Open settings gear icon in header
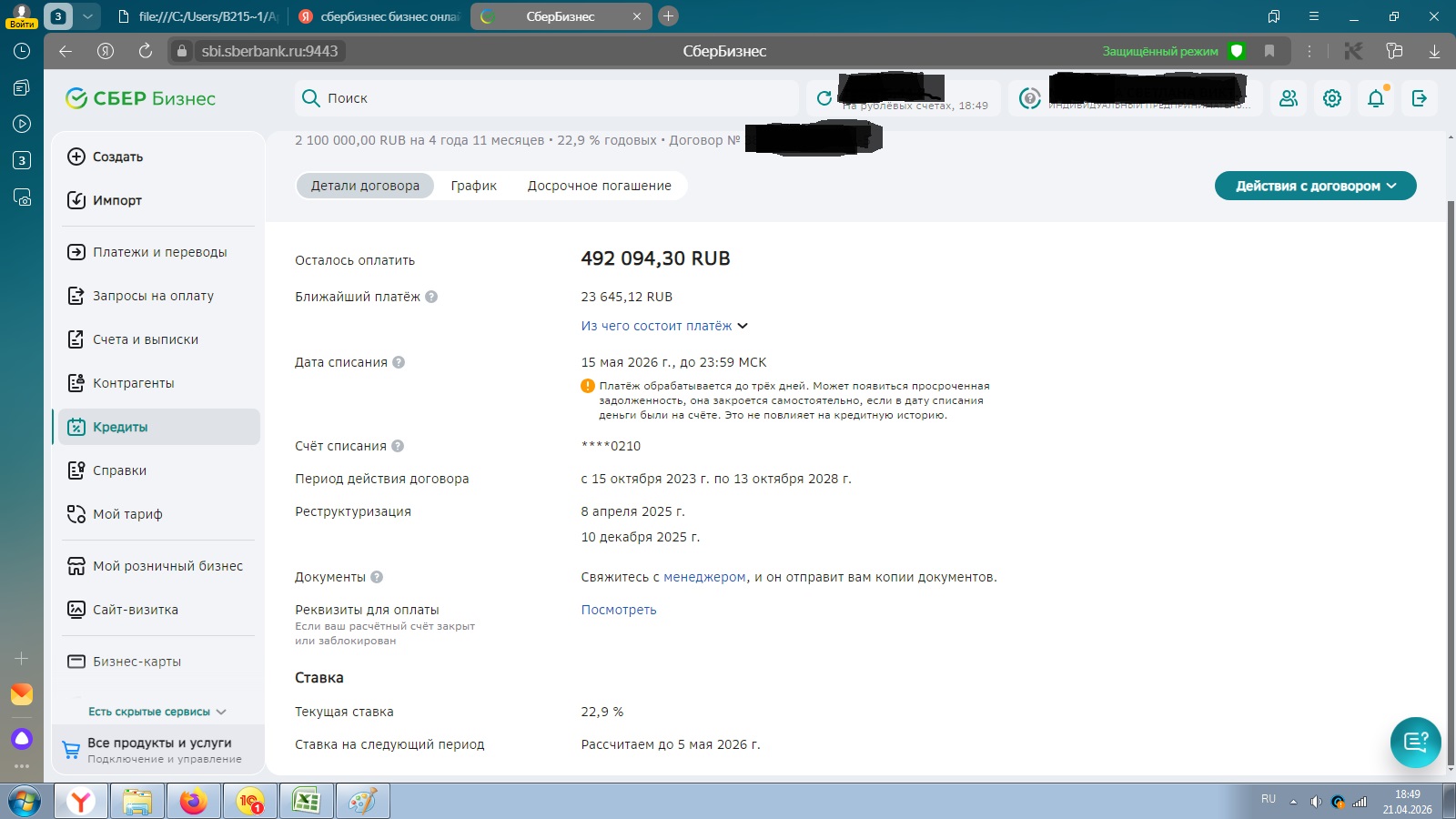This screenshot has width=1456, height=819. pyautogui.click(x=1332, y=98)
